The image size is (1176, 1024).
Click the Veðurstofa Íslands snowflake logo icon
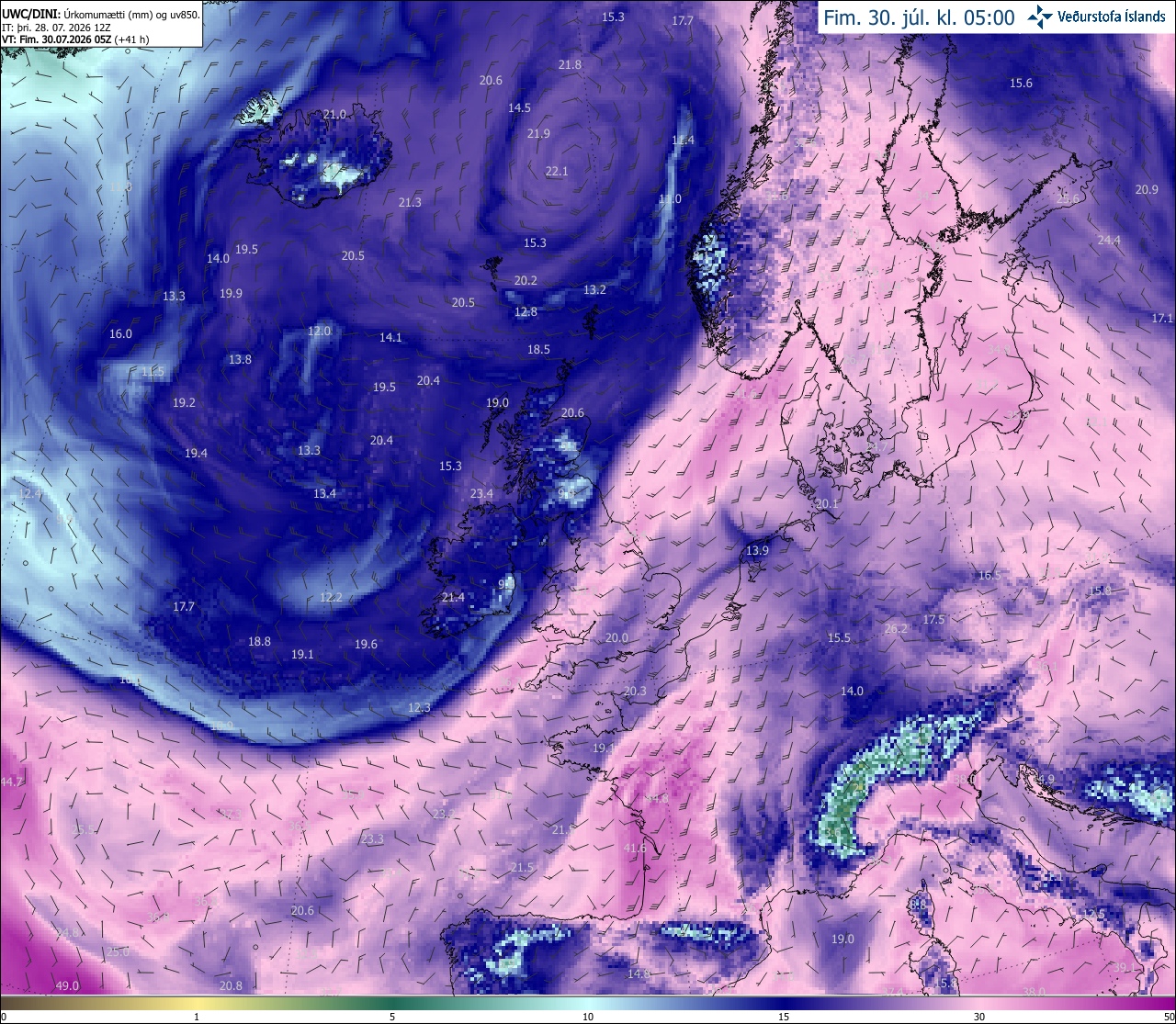click(1040, 17)
